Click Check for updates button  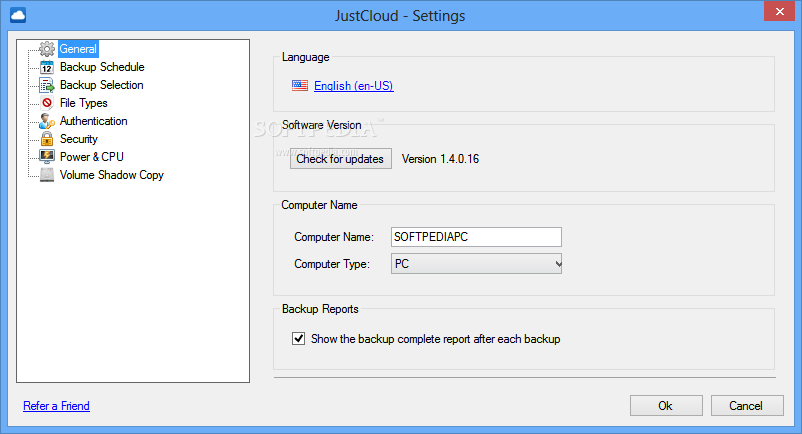coord(341,159)
